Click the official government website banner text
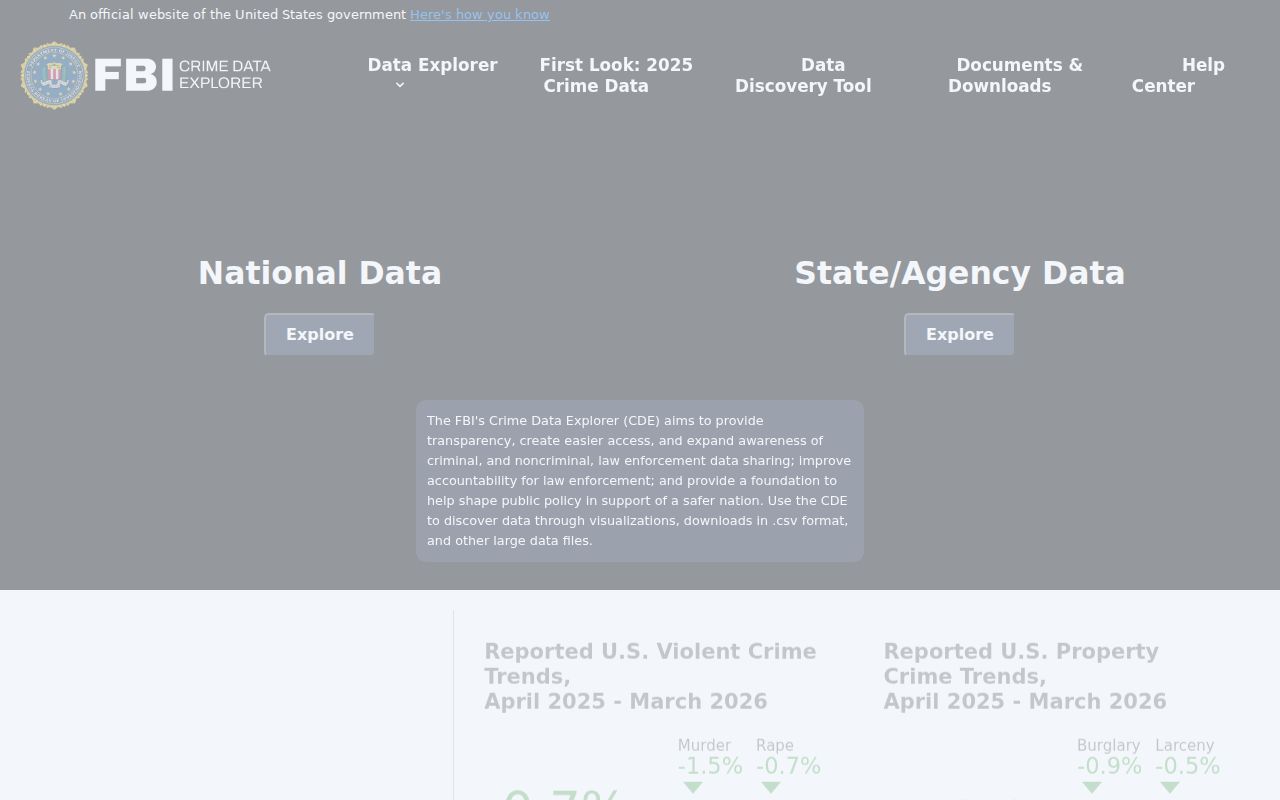This screenshot has width=1280, height=800. point(237,14)
